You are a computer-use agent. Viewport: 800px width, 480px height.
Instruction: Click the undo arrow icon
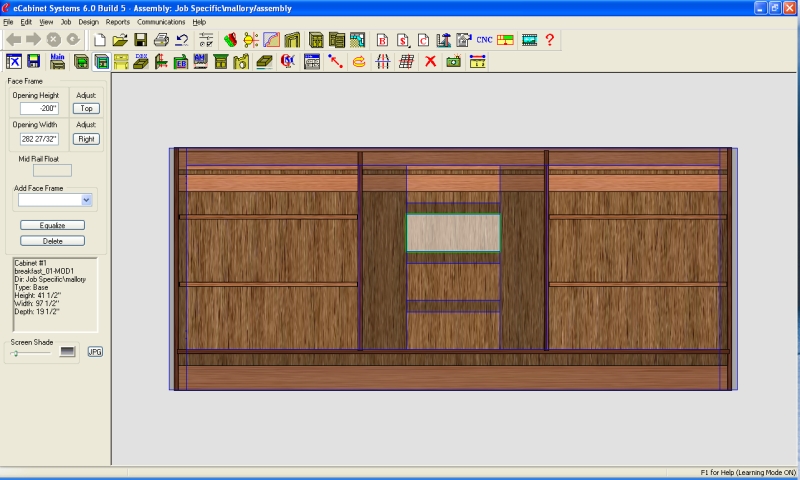tap(182, 40)
